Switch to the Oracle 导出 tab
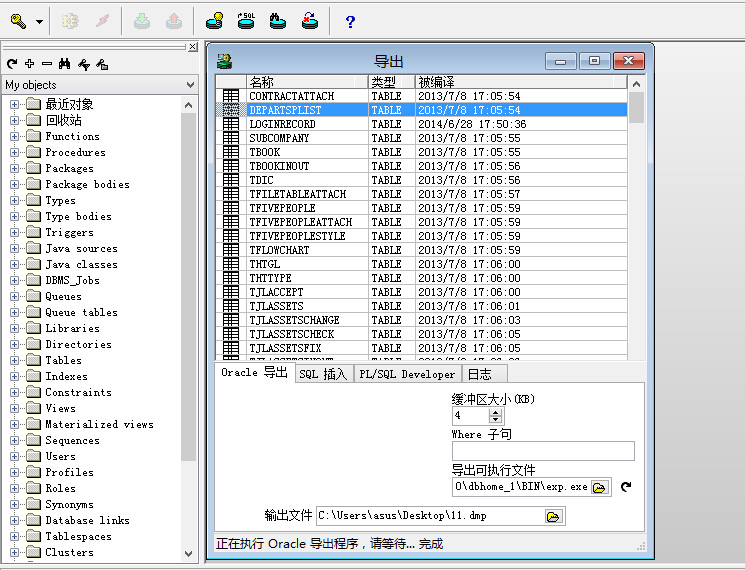 255,372
